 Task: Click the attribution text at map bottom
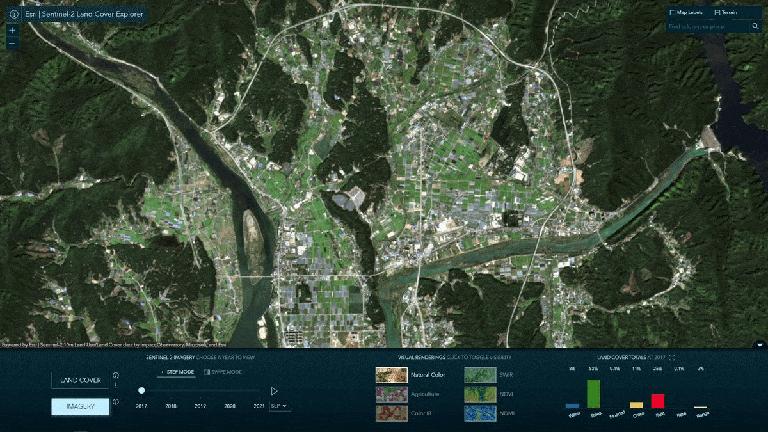pyautogui.click(x=114, y=345)
